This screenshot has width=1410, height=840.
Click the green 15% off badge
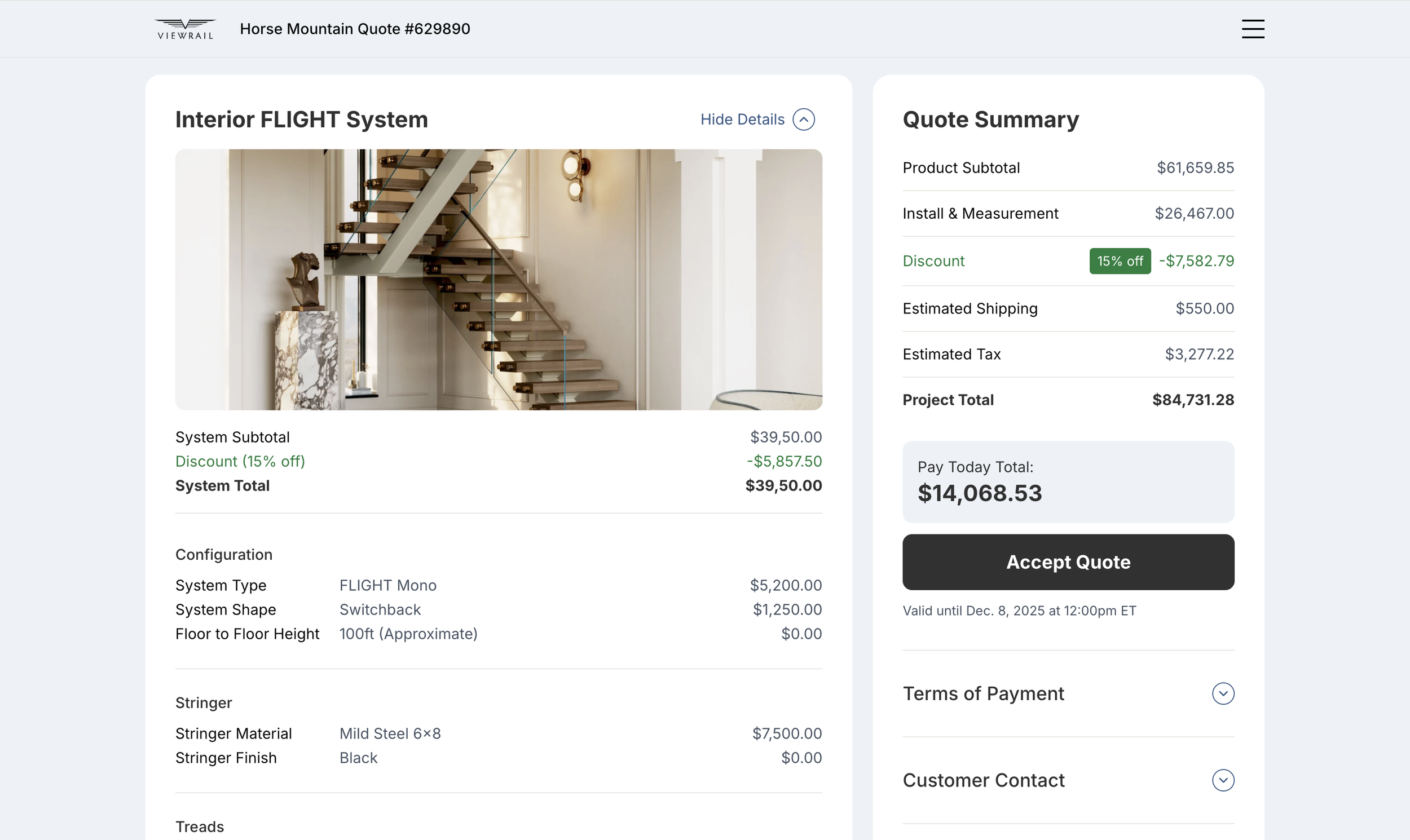[1120, 261]
